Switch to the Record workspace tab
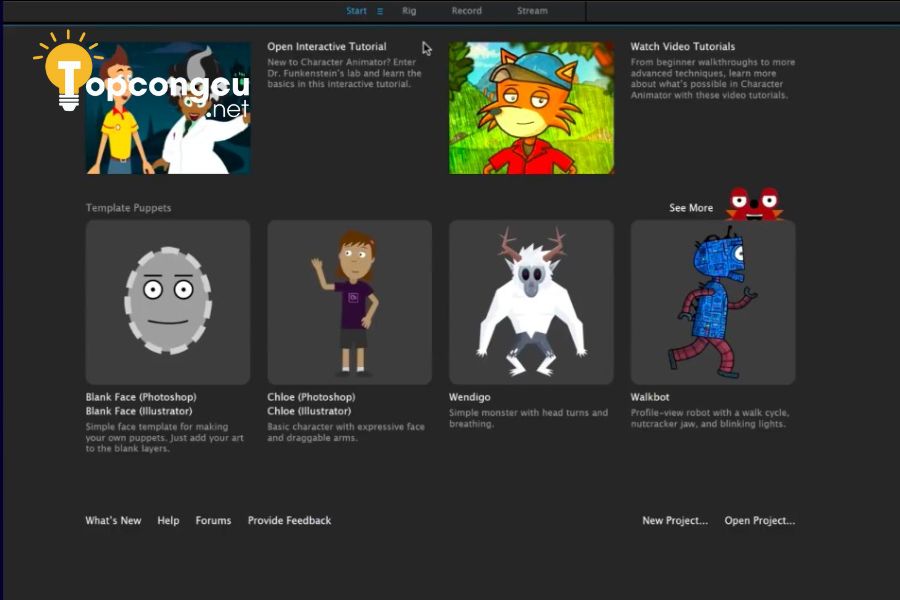Screen dimensions: 900x600 pos(467,11)
